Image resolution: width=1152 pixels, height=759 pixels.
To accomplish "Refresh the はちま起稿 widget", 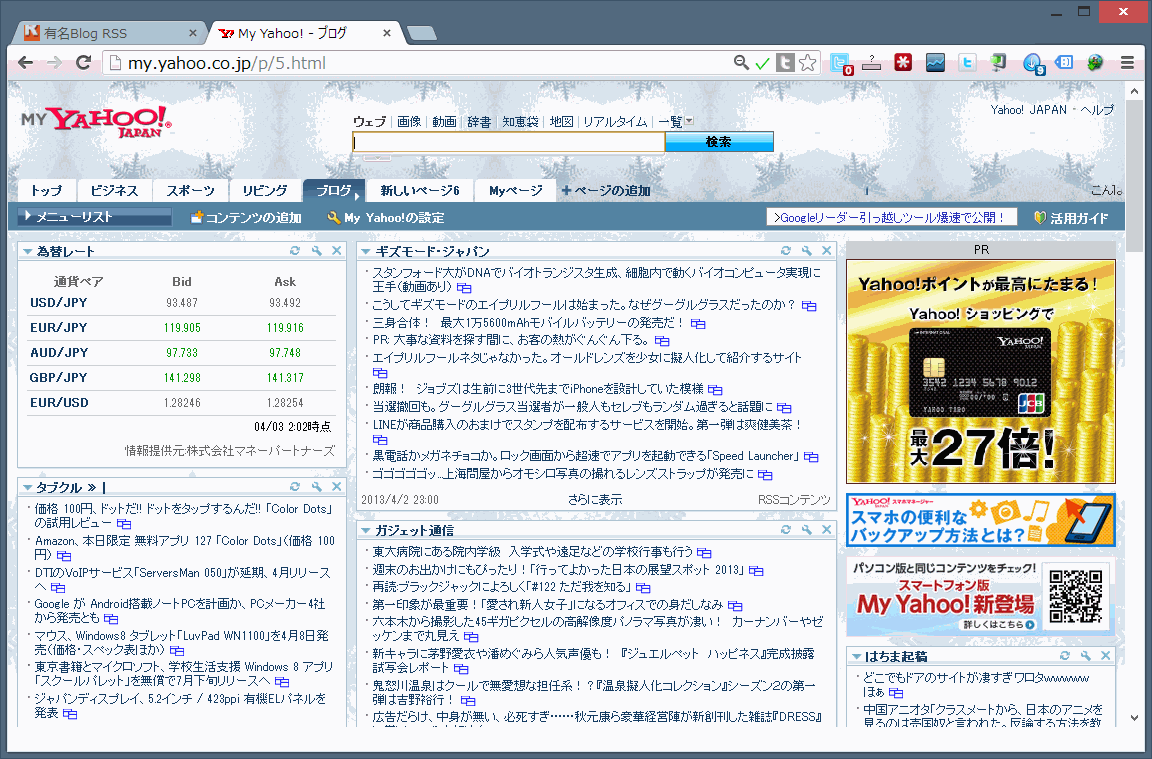I will (1065, 656).
